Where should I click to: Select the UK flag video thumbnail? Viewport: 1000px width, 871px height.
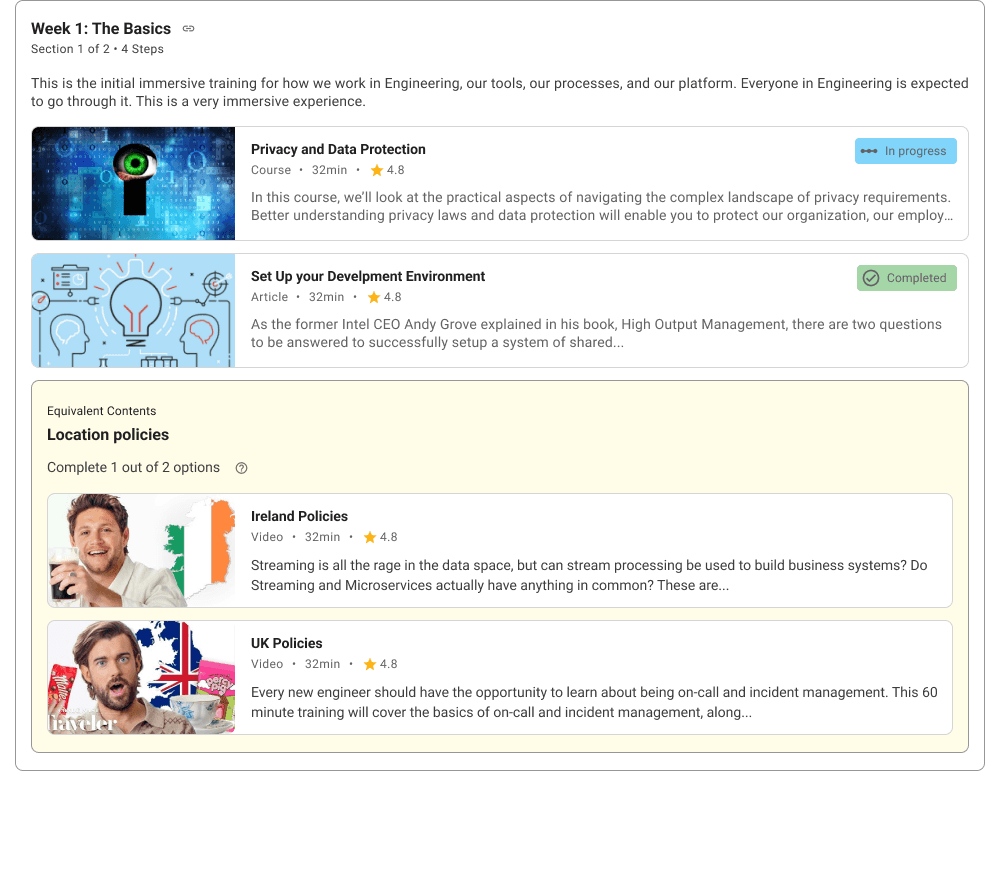pos(142,677)
